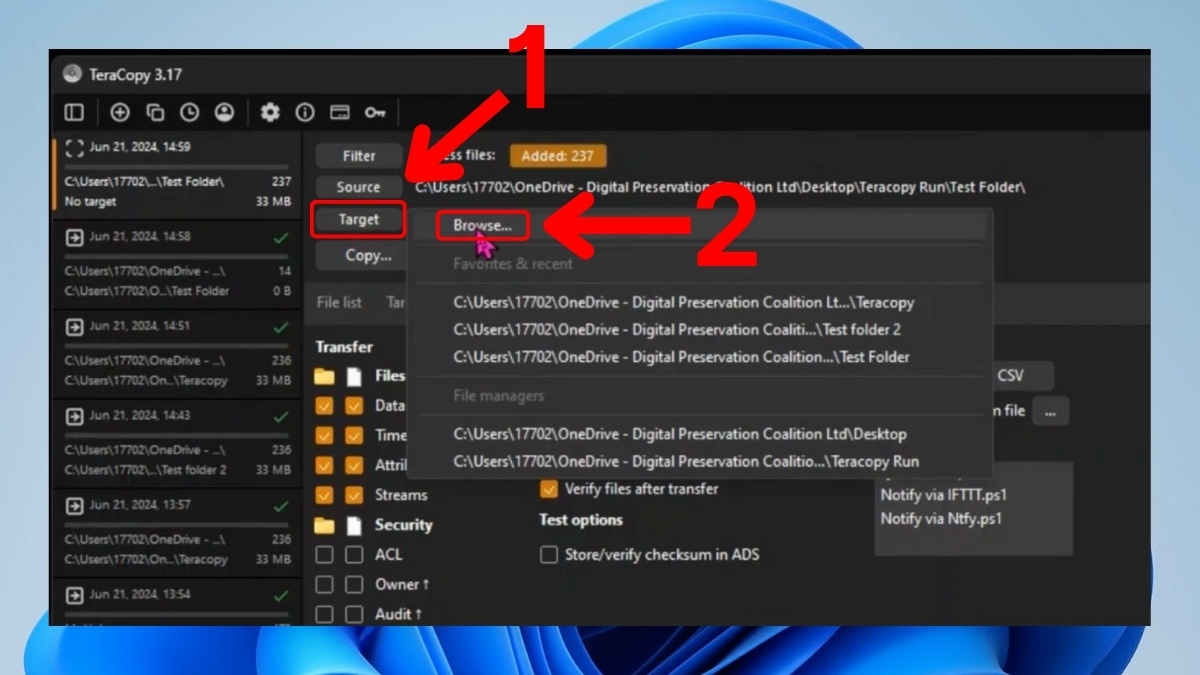The width and height of the screenshot is (1200, 675).
Task: Open history with the clock icon
Action: pyautogui.click(x=189, y=112)
